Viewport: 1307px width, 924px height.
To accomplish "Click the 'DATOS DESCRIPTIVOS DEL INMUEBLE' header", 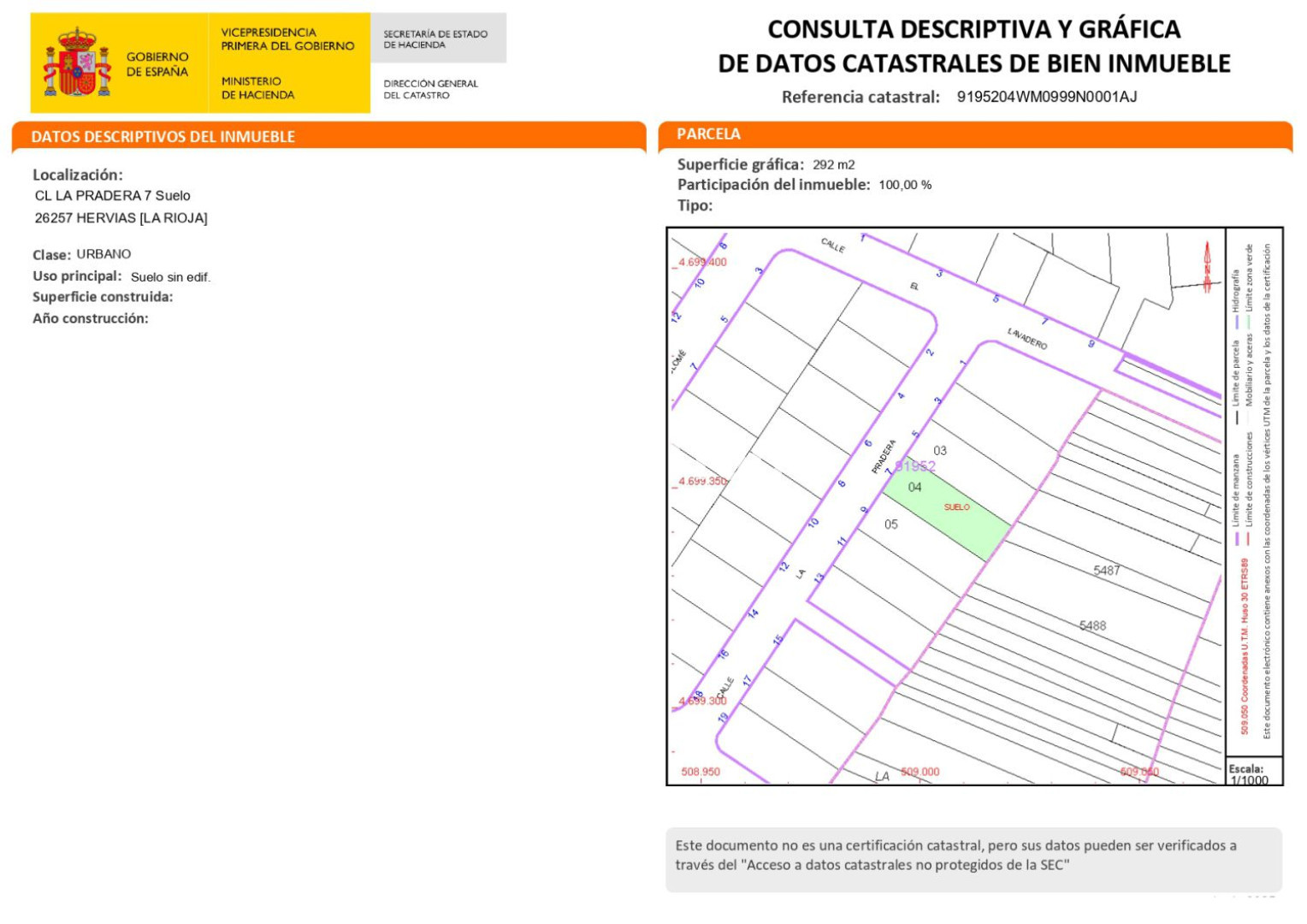I will point(163,137).
